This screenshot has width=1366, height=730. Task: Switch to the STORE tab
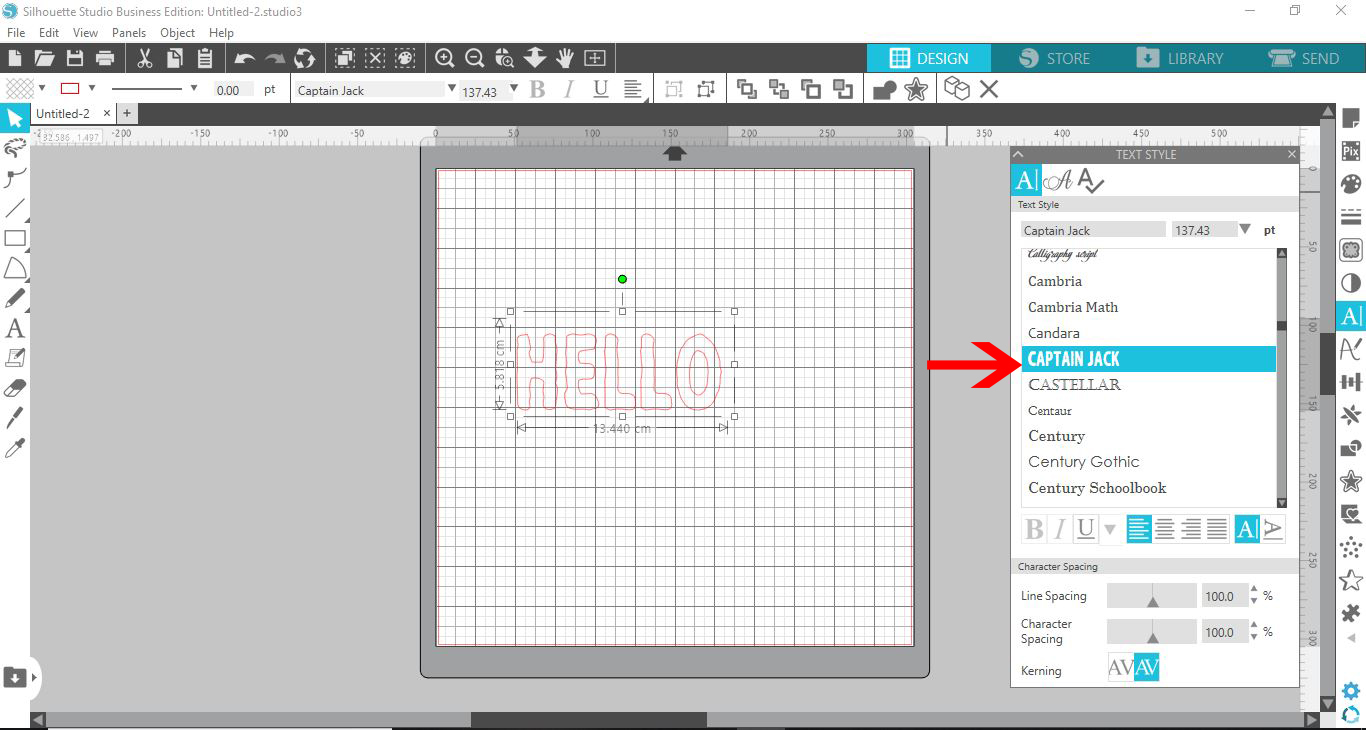(1055, 58)
